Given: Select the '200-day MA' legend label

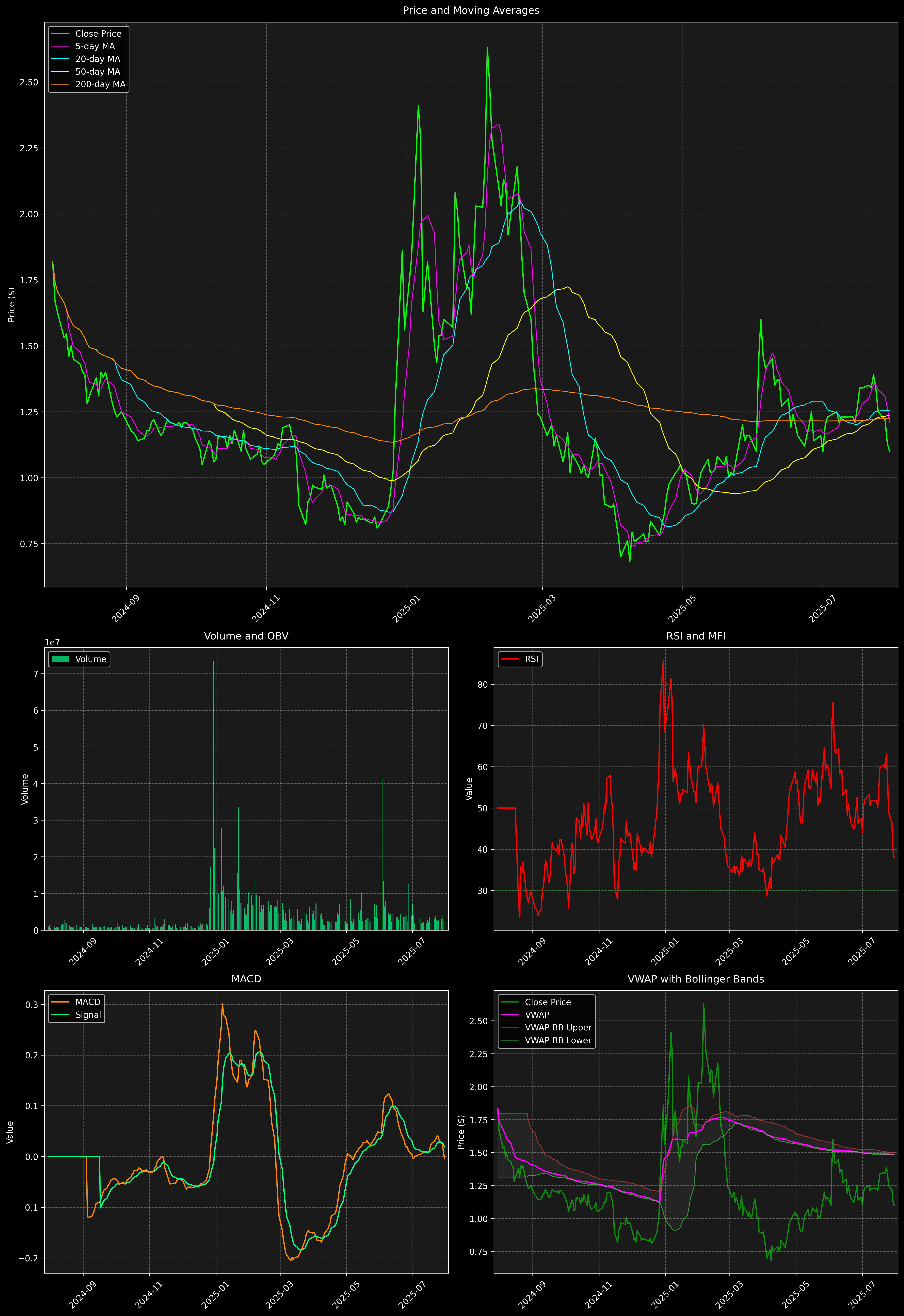Looking at the screenshot, I should tap(100, 84).
